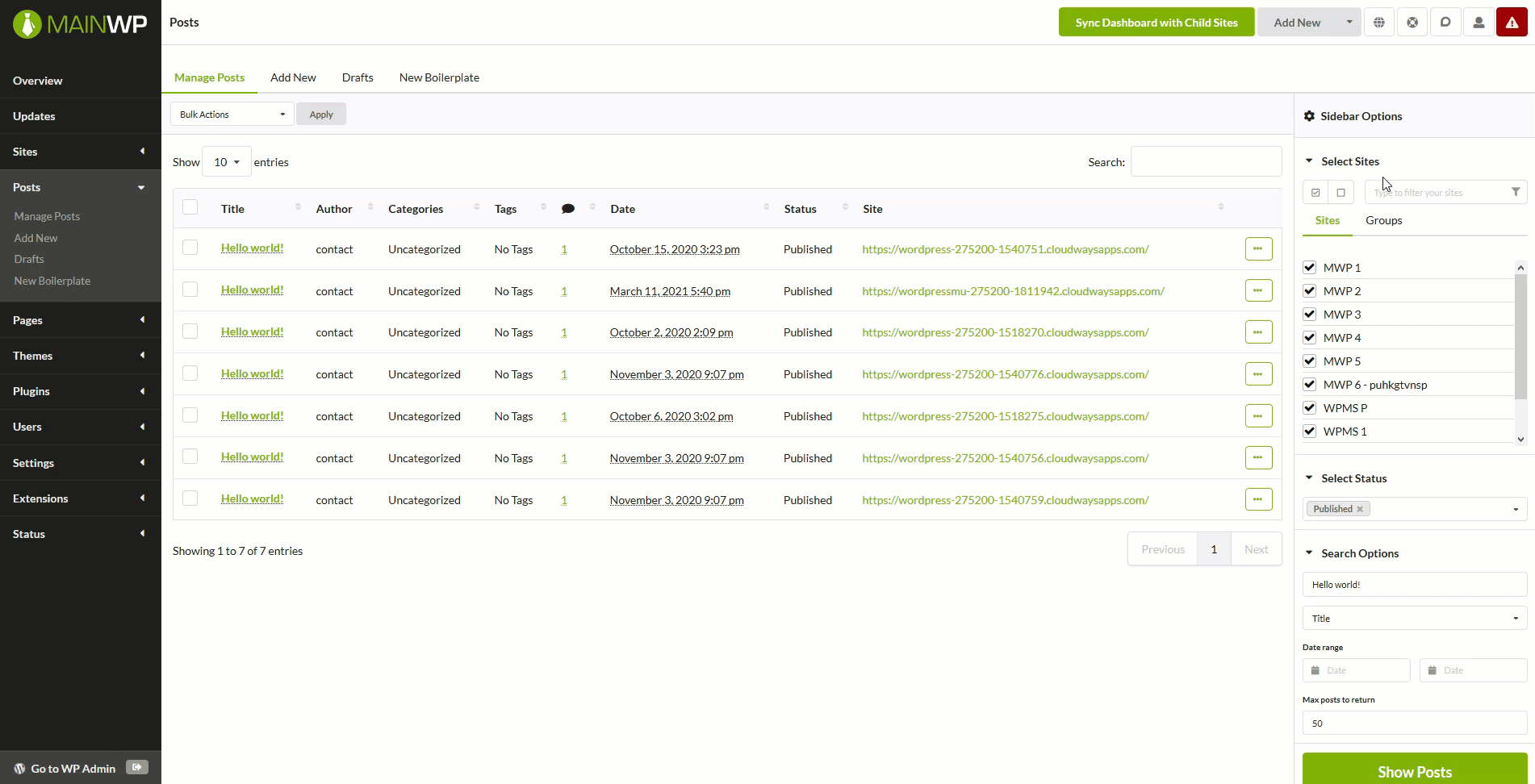
Task: Open actions menu for March 11, 2021 post
Action: coord(1258,290)
